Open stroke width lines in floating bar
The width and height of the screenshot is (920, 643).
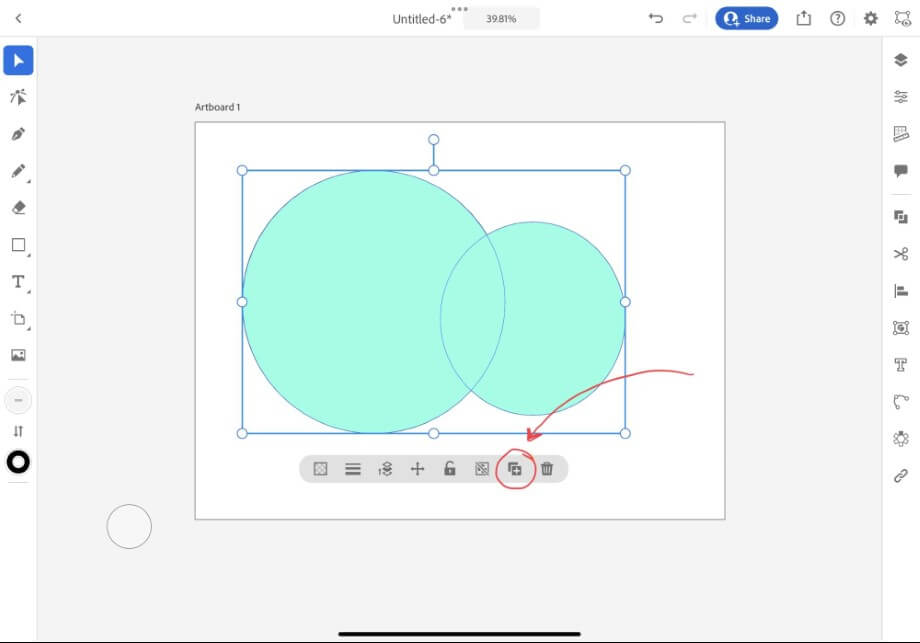[353, 469]
